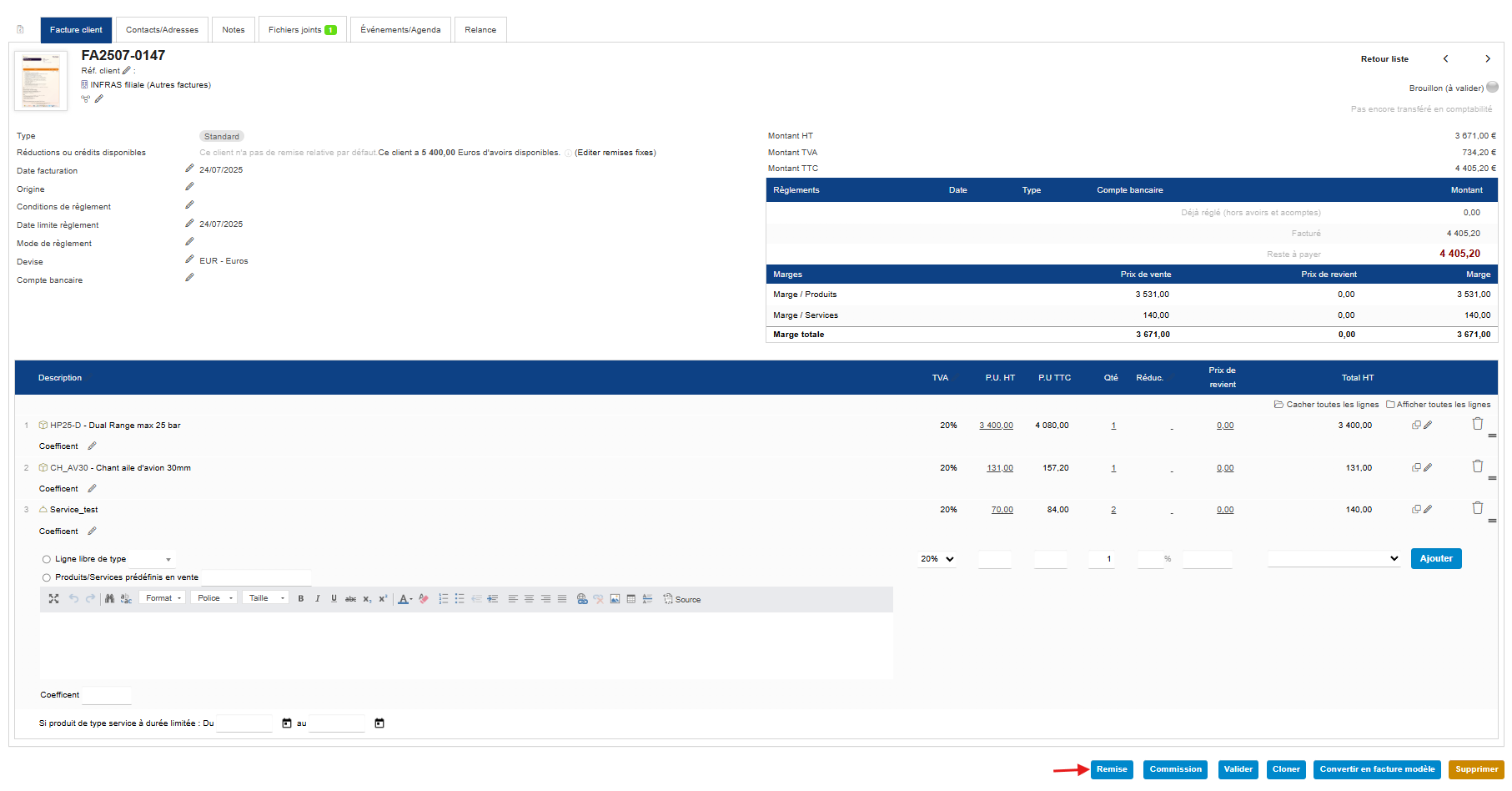Open calendar picker for service start date
The image size is (1512, 791).
287,723
